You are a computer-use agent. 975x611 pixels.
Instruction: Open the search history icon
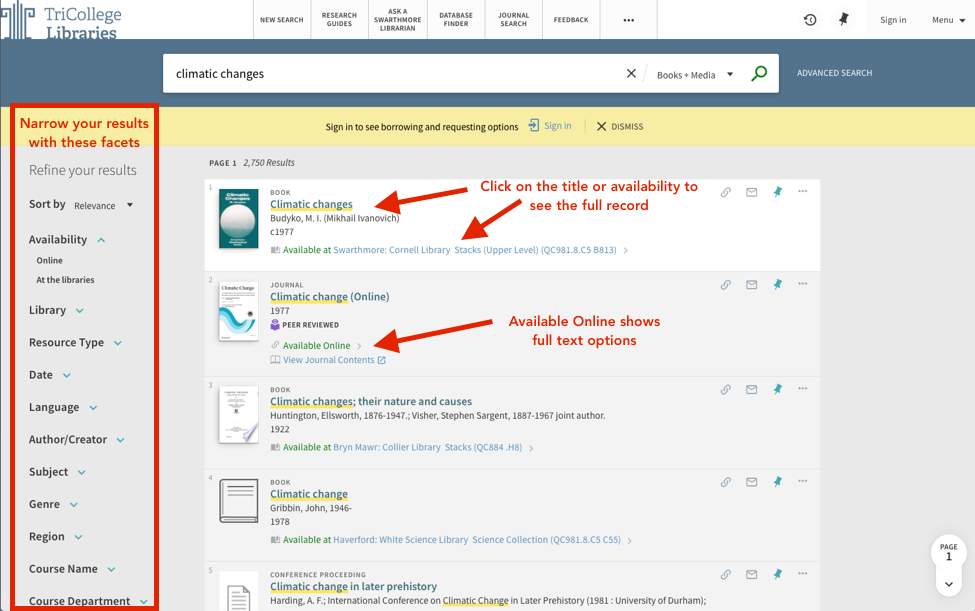click(810, 20)
